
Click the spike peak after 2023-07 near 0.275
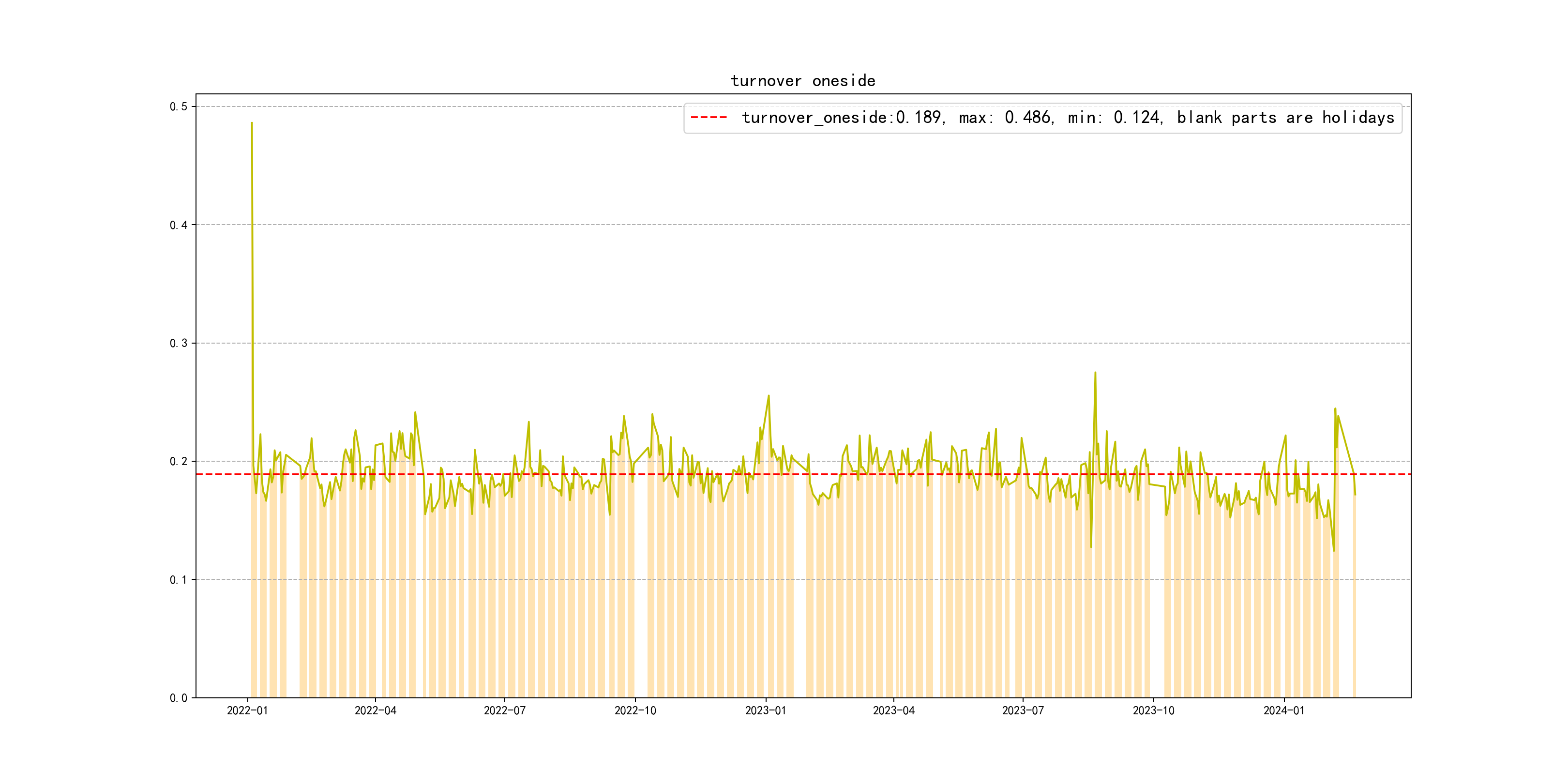(1095, 373)
